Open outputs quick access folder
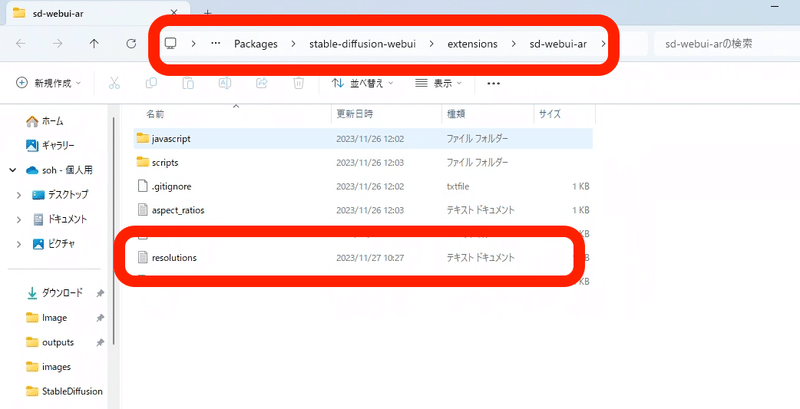 50,342
